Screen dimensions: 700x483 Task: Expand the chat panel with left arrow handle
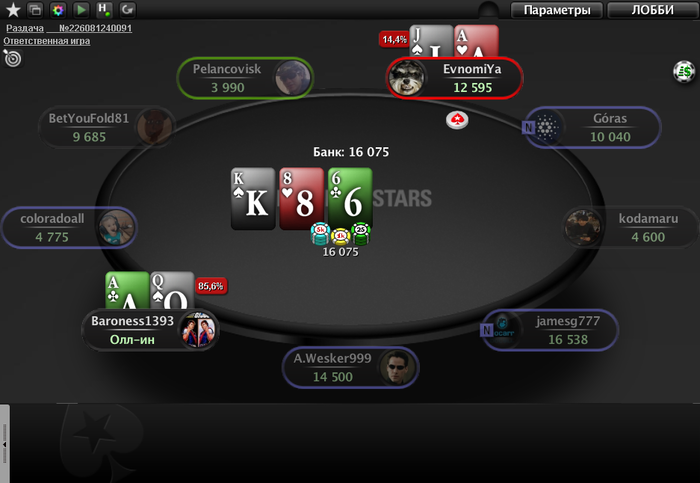4,444
